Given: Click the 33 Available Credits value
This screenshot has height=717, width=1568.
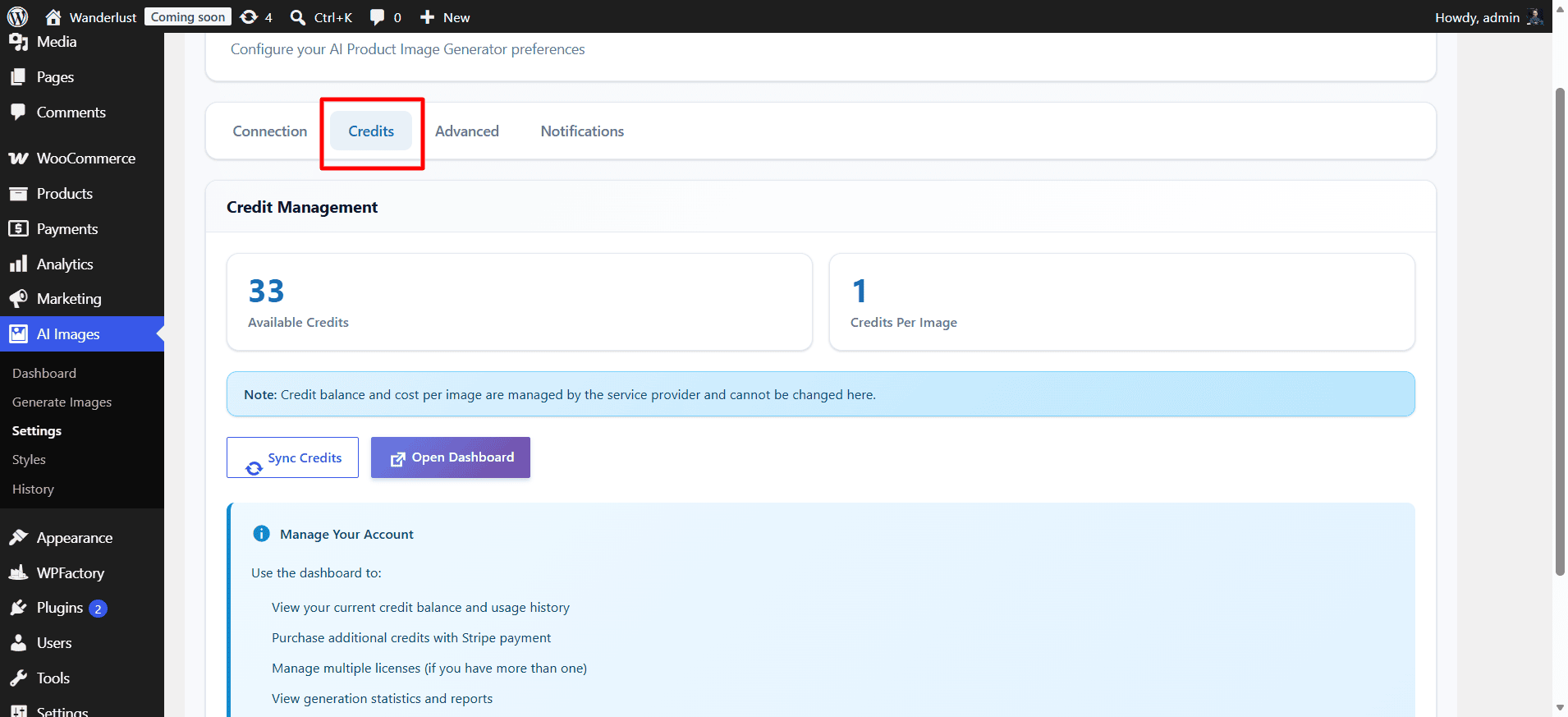Looking at the screenshot, I should (266, 291).
